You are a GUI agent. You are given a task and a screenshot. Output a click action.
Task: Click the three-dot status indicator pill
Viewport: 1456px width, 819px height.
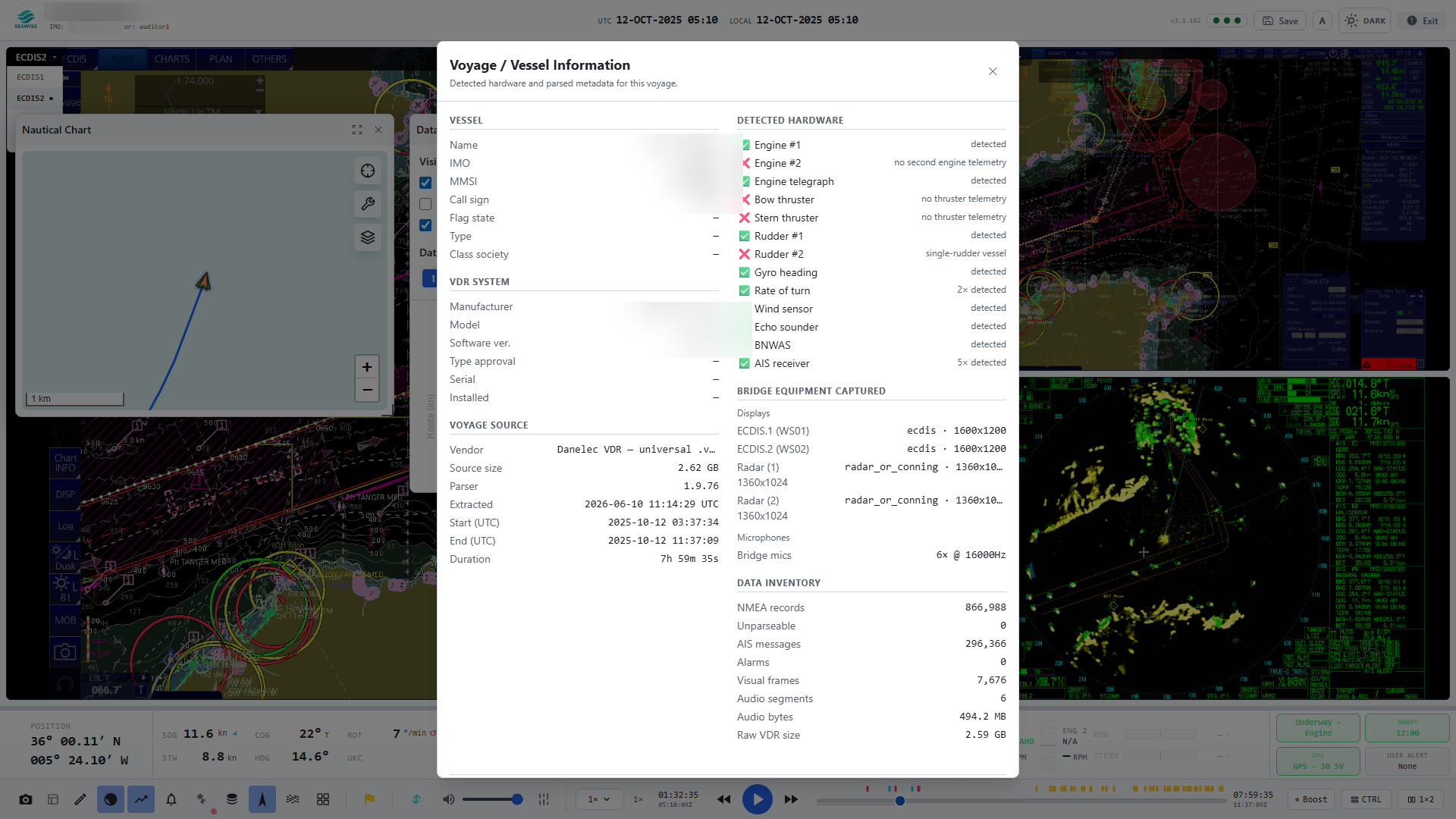1227,20
